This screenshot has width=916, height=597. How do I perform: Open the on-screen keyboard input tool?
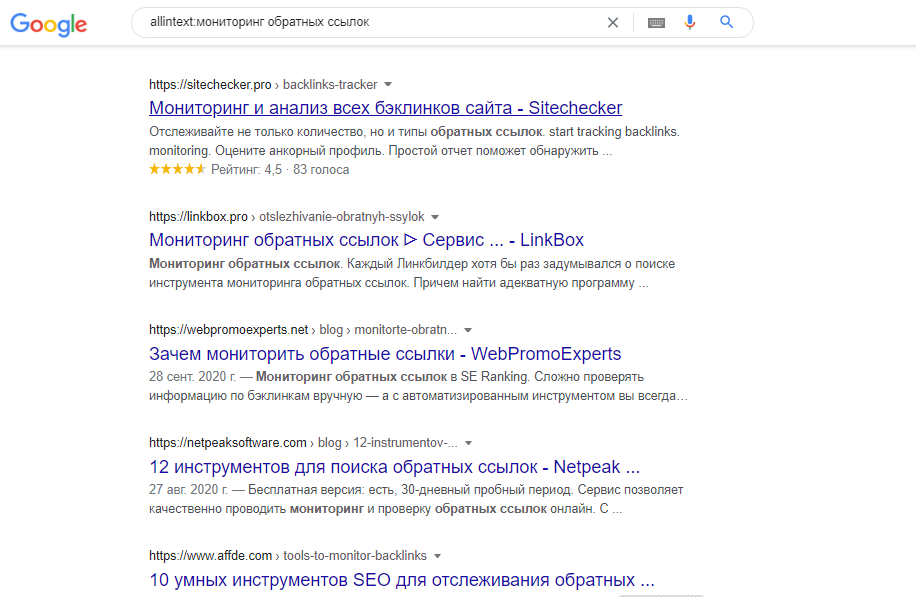point(656,23)
